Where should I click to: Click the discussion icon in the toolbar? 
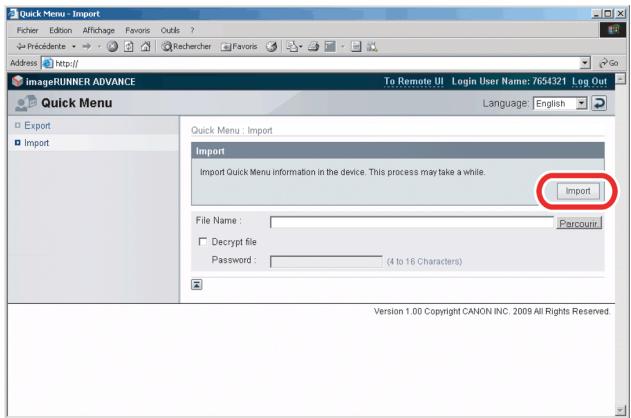point(356,47)
